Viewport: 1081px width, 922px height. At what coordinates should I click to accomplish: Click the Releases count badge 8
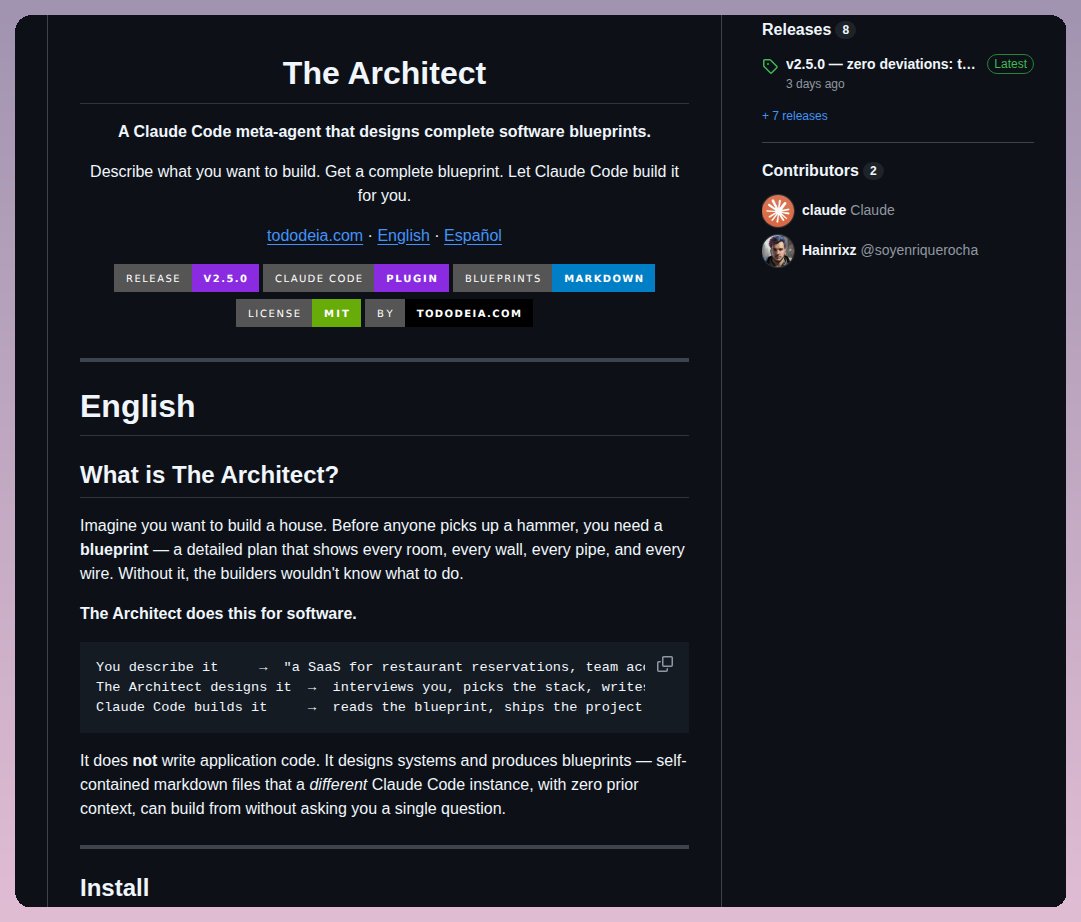(845, 30)
